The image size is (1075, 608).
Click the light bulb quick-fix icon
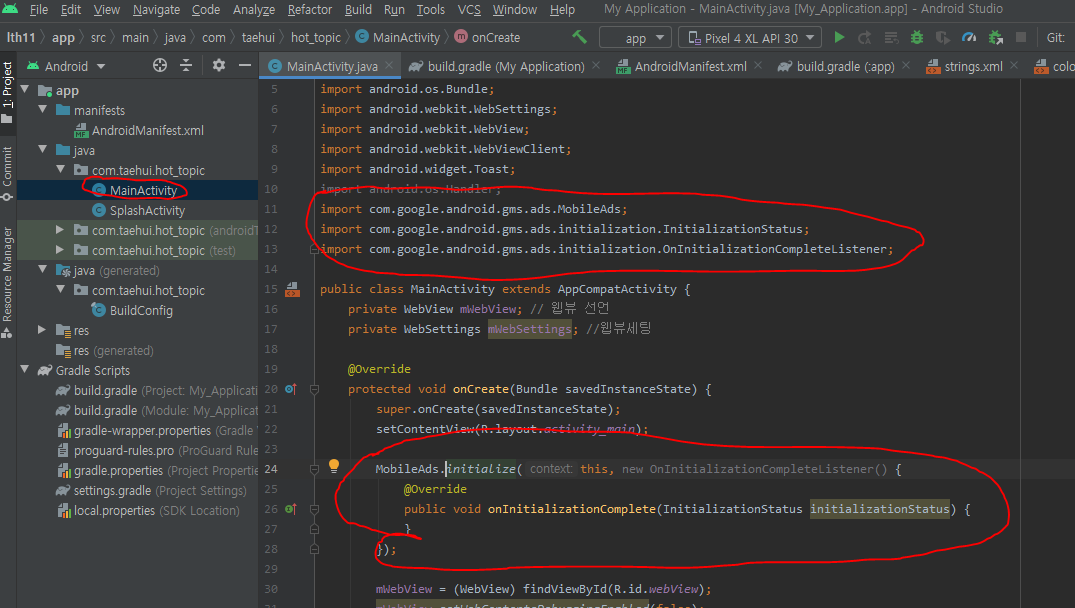(334, 466)
